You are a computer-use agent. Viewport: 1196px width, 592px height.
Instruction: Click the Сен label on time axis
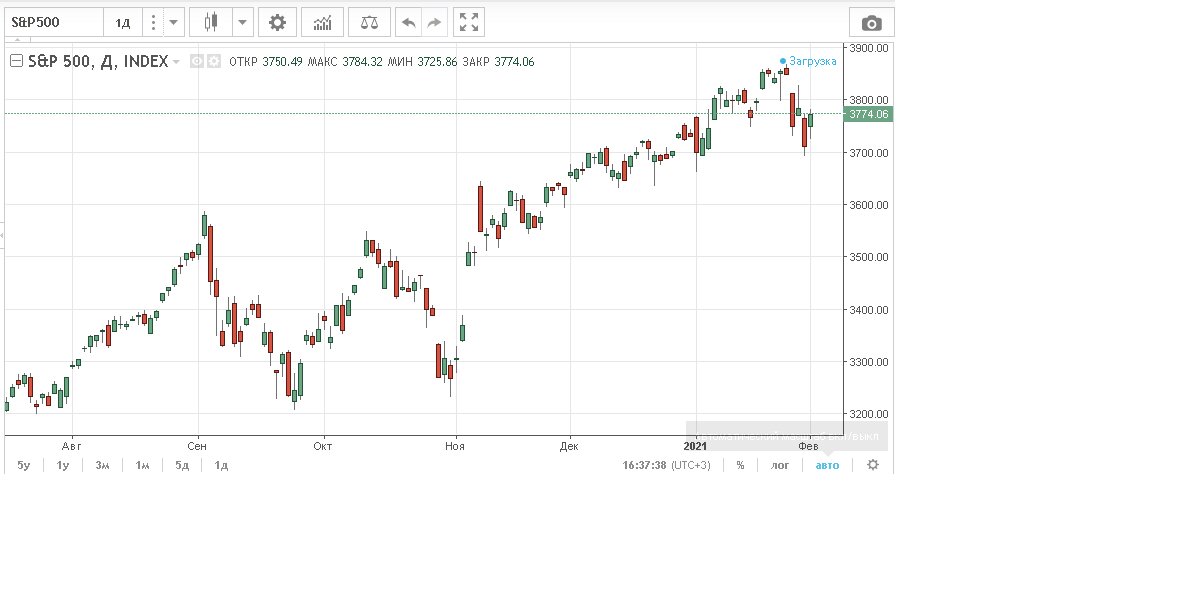197,446
